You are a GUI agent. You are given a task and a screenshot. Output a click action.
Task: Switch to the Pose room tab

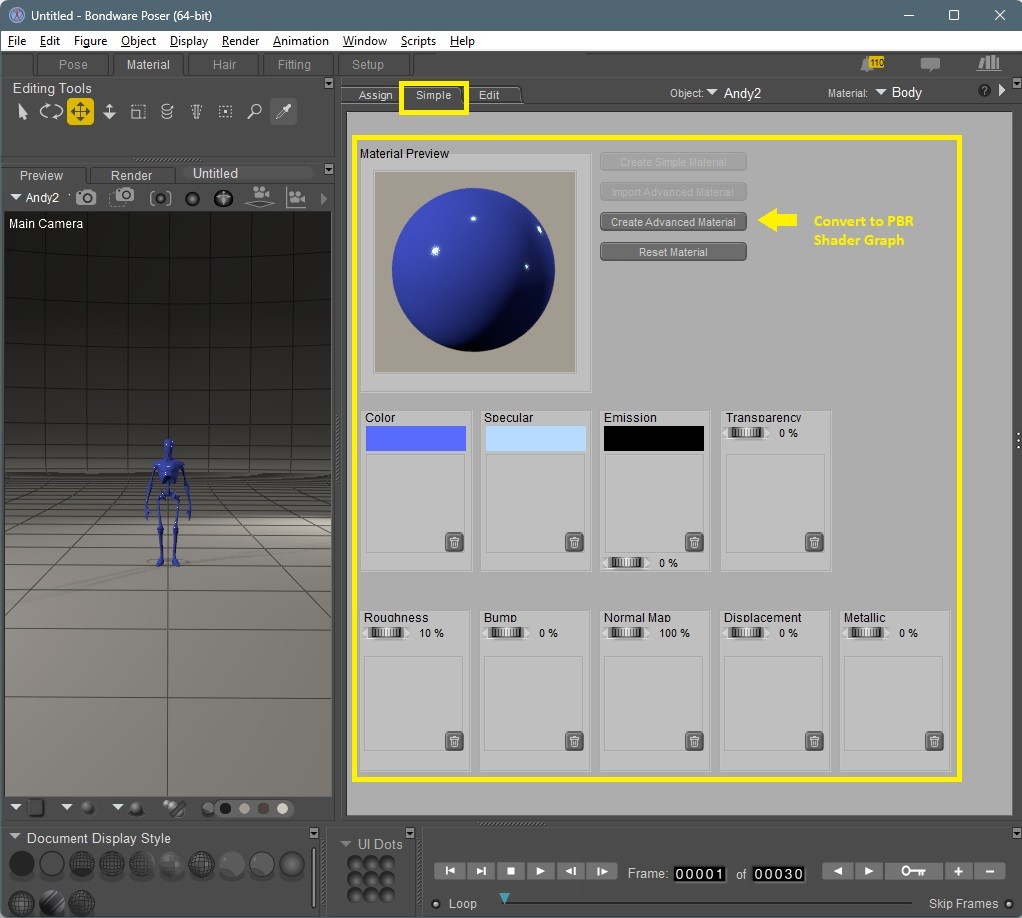73,65
